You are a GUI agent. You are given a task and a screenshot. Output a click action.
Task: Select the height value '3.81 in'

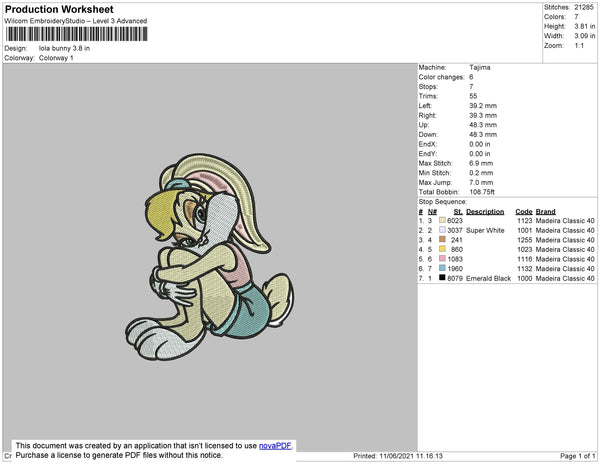pyautogui.click(x=585, y=26)
